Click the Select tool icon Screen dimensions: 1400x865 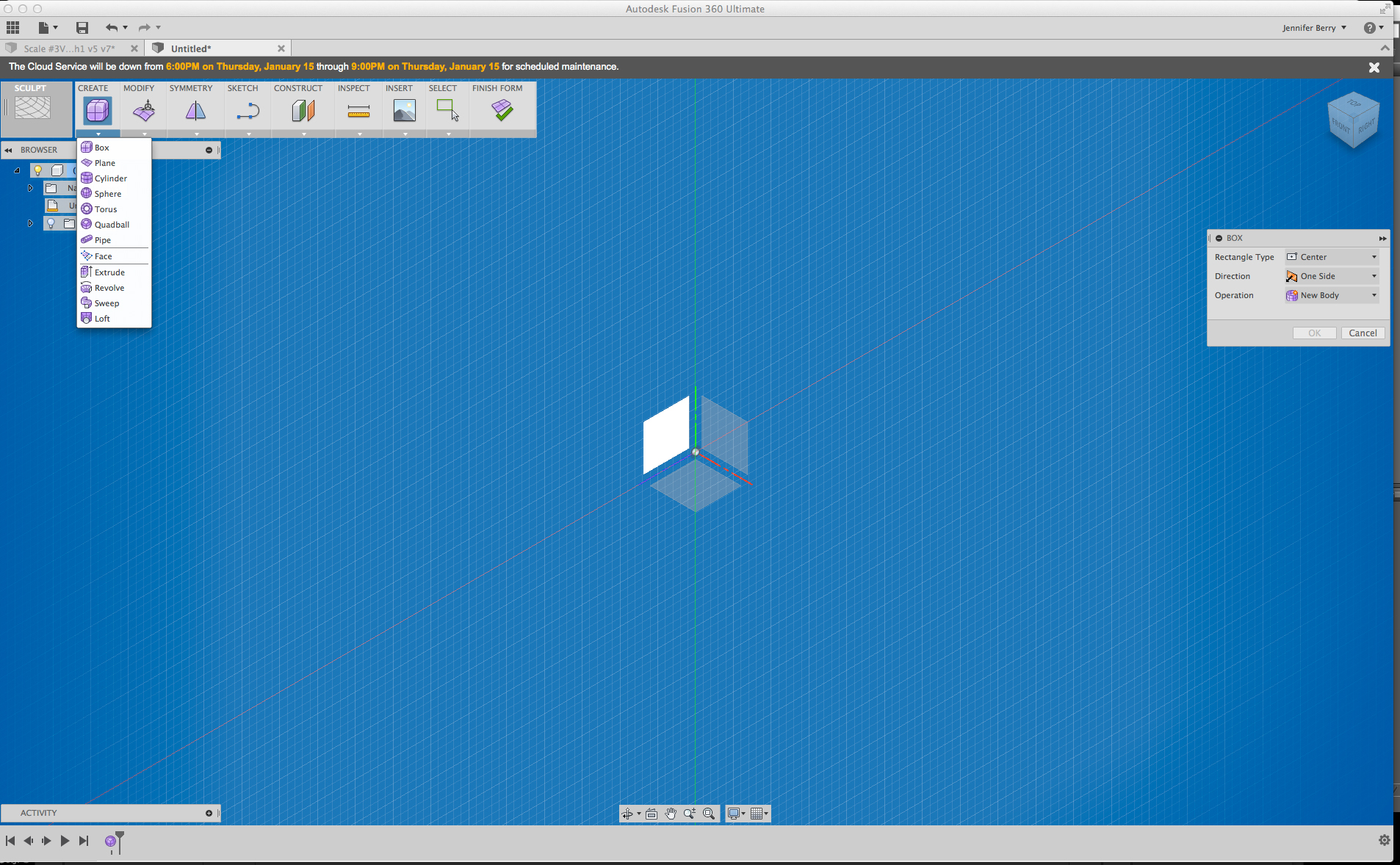tap(447, 111)
